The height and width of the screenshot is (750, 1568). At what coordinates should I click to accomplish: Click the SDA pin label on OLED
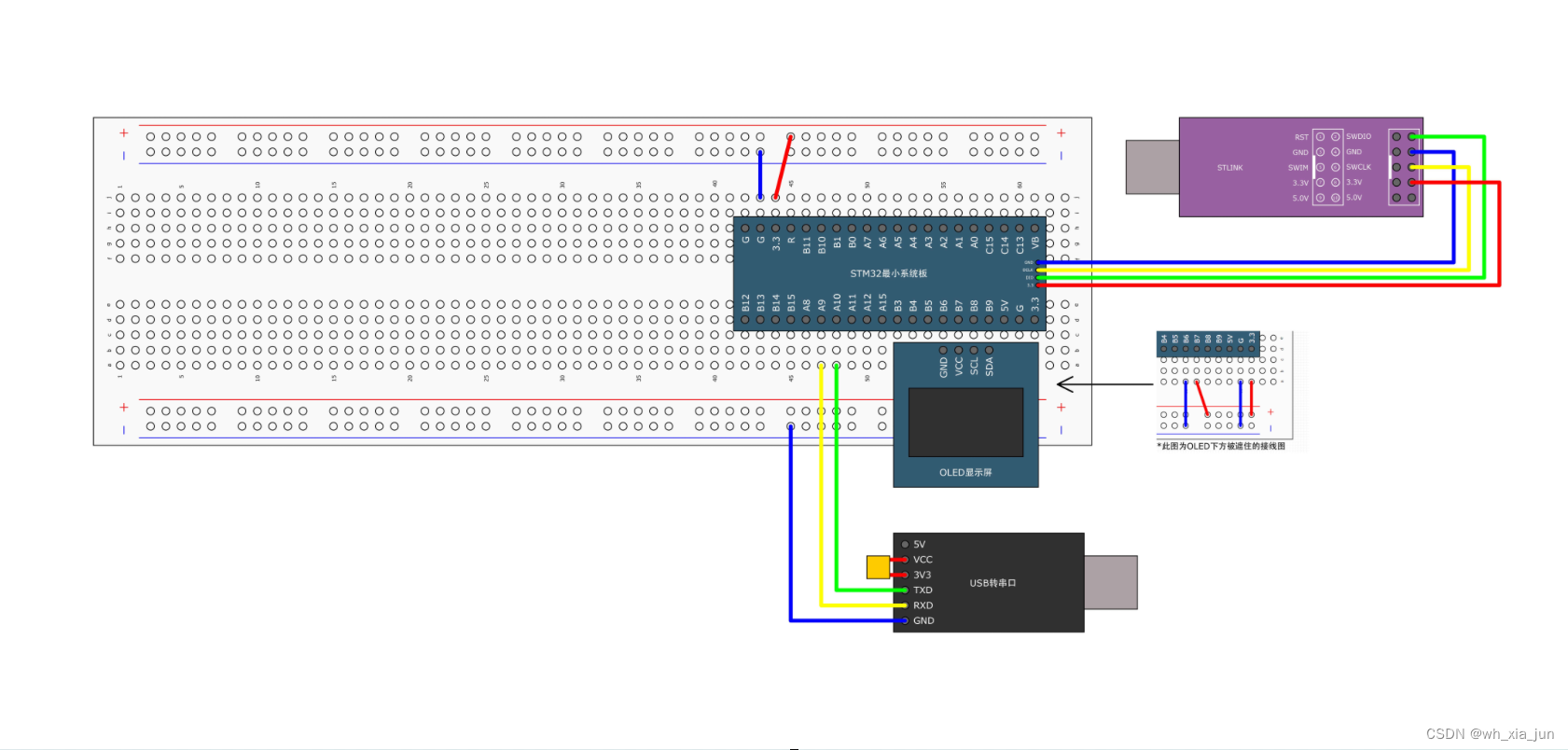click(989, 366)
